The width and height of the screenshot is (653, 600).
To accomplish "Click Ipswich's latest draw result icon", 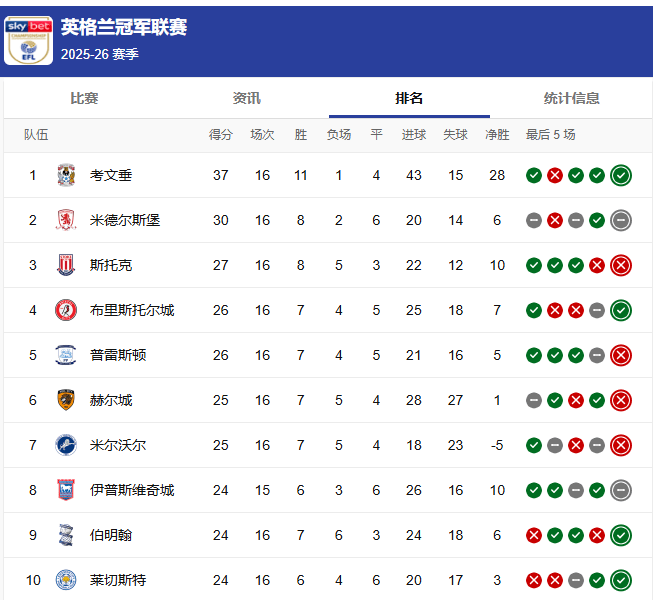I will [x=620, y=490].
